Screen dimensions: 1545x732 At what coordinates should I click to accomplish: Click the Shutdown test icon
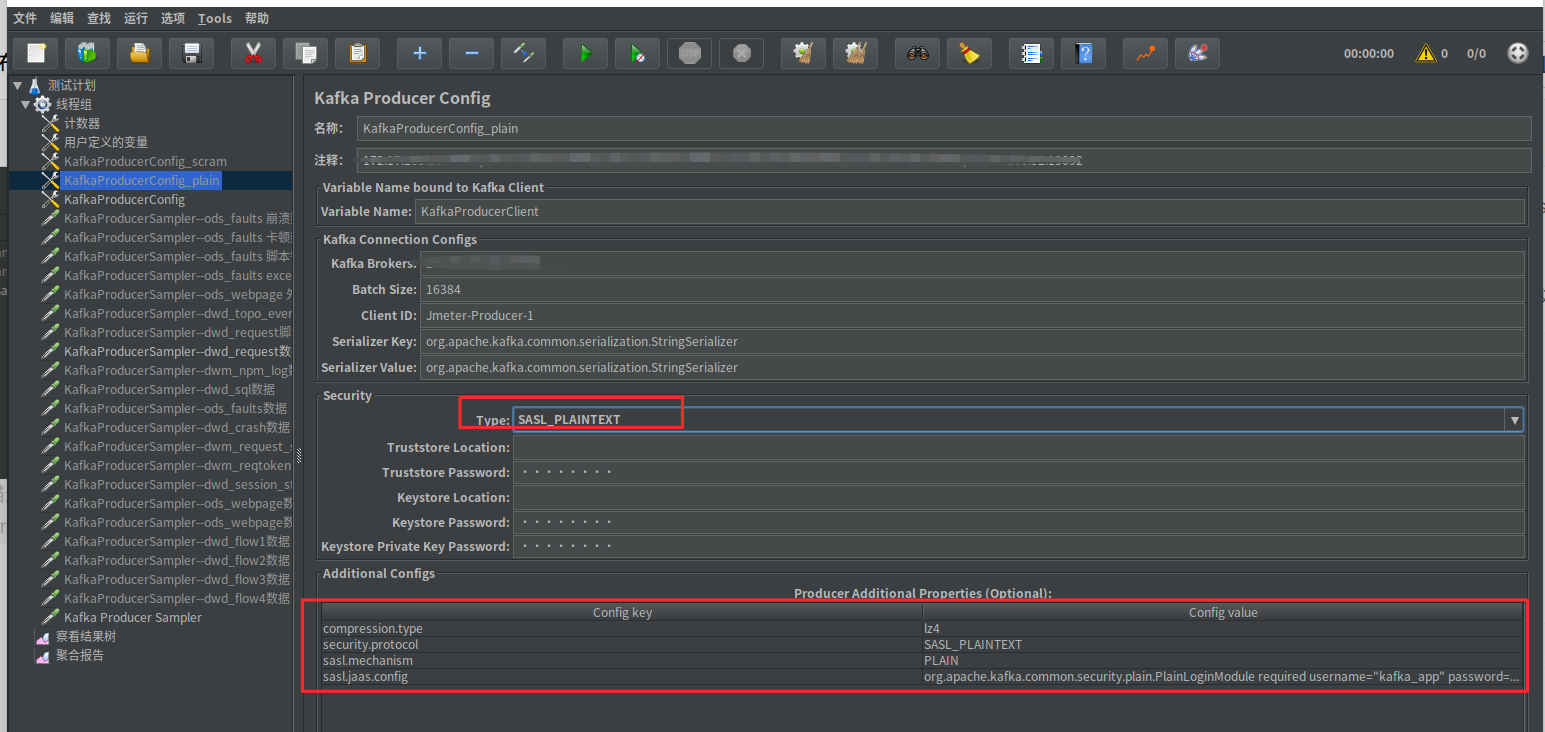tap(742, 53)
